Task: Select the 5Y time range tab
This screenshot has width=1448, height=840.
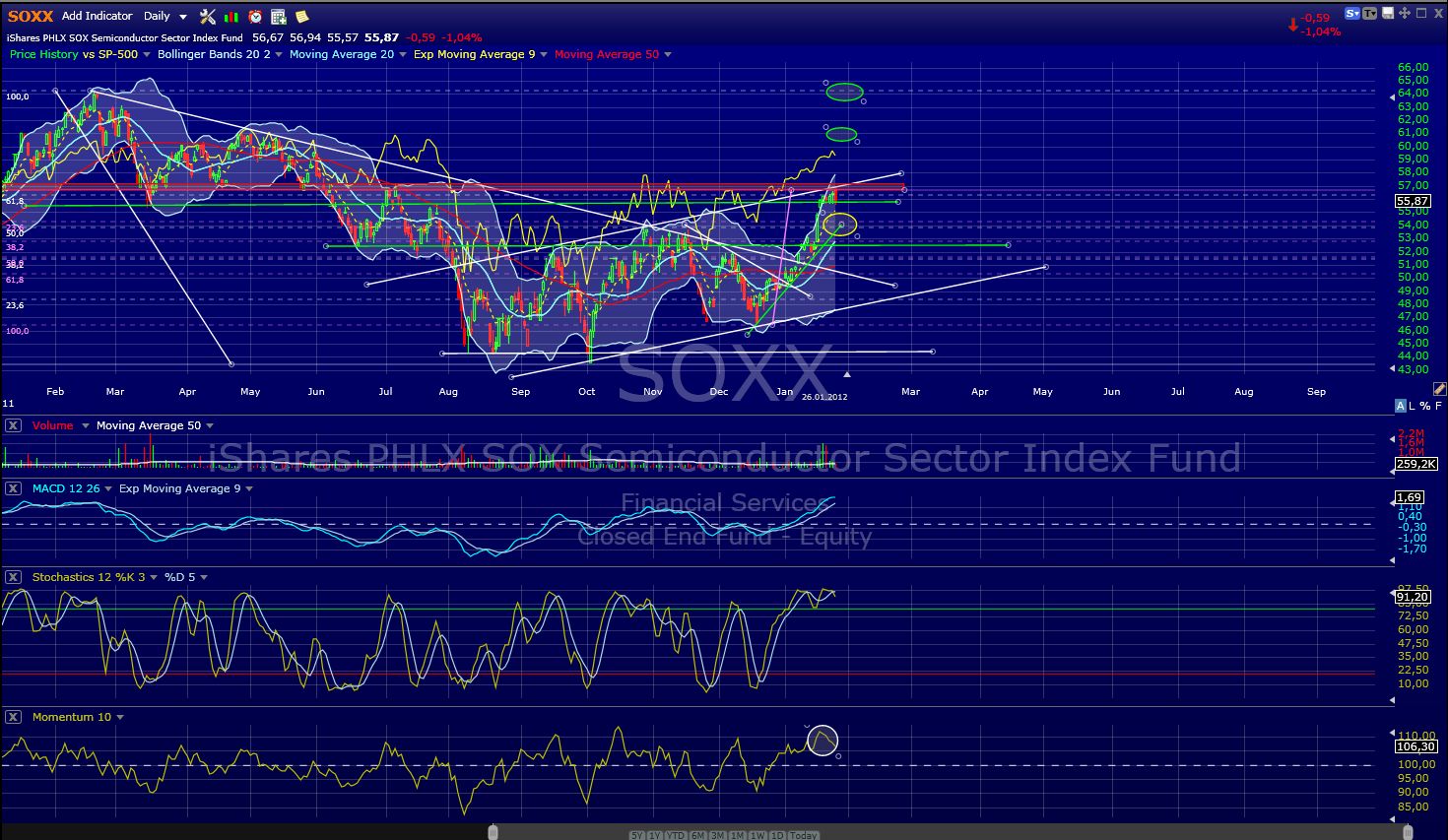Action: click(x=637, y=835)
